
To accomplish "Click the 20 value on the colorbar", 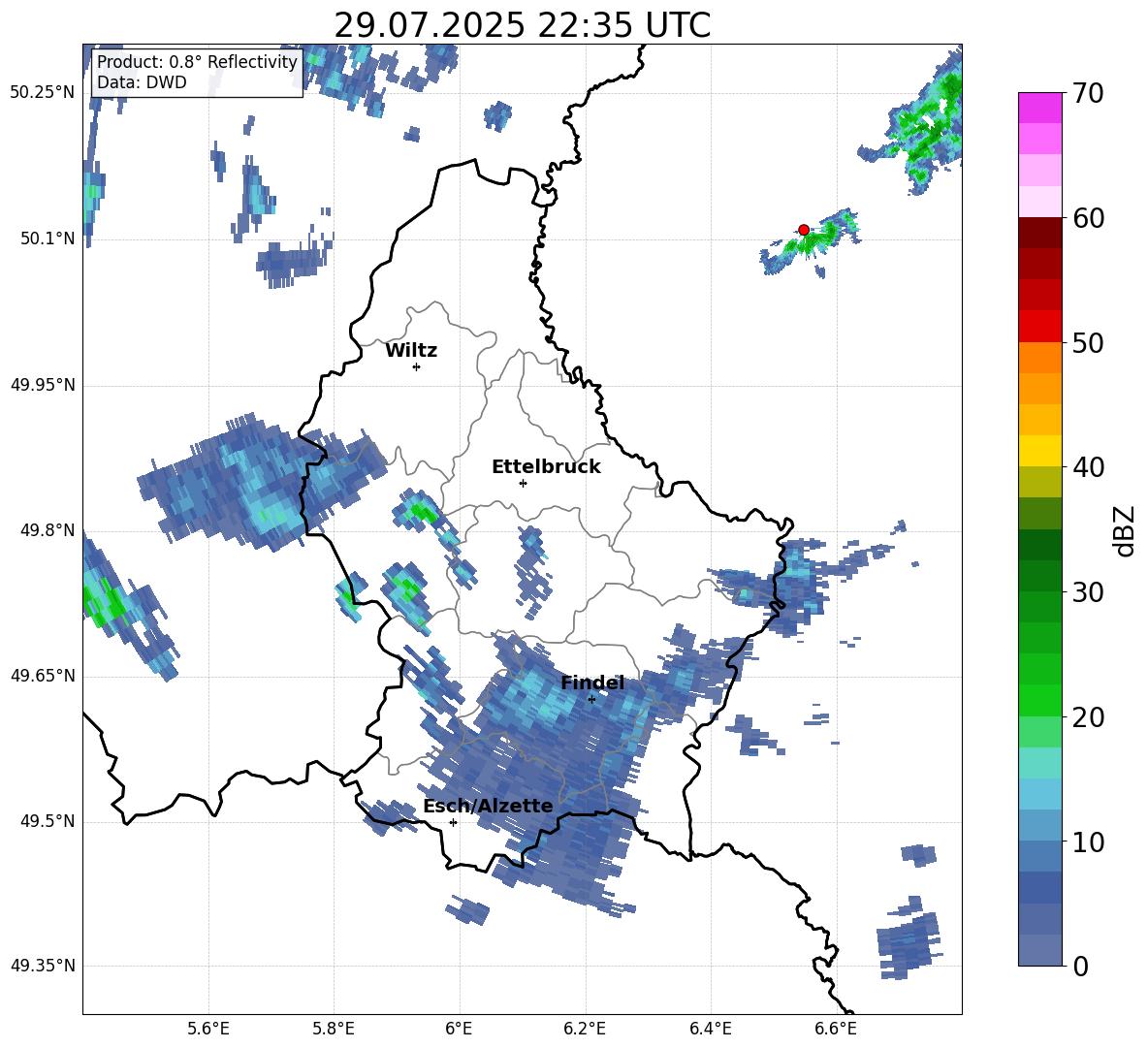I will pyautogui.click(x=1087, y=717).
